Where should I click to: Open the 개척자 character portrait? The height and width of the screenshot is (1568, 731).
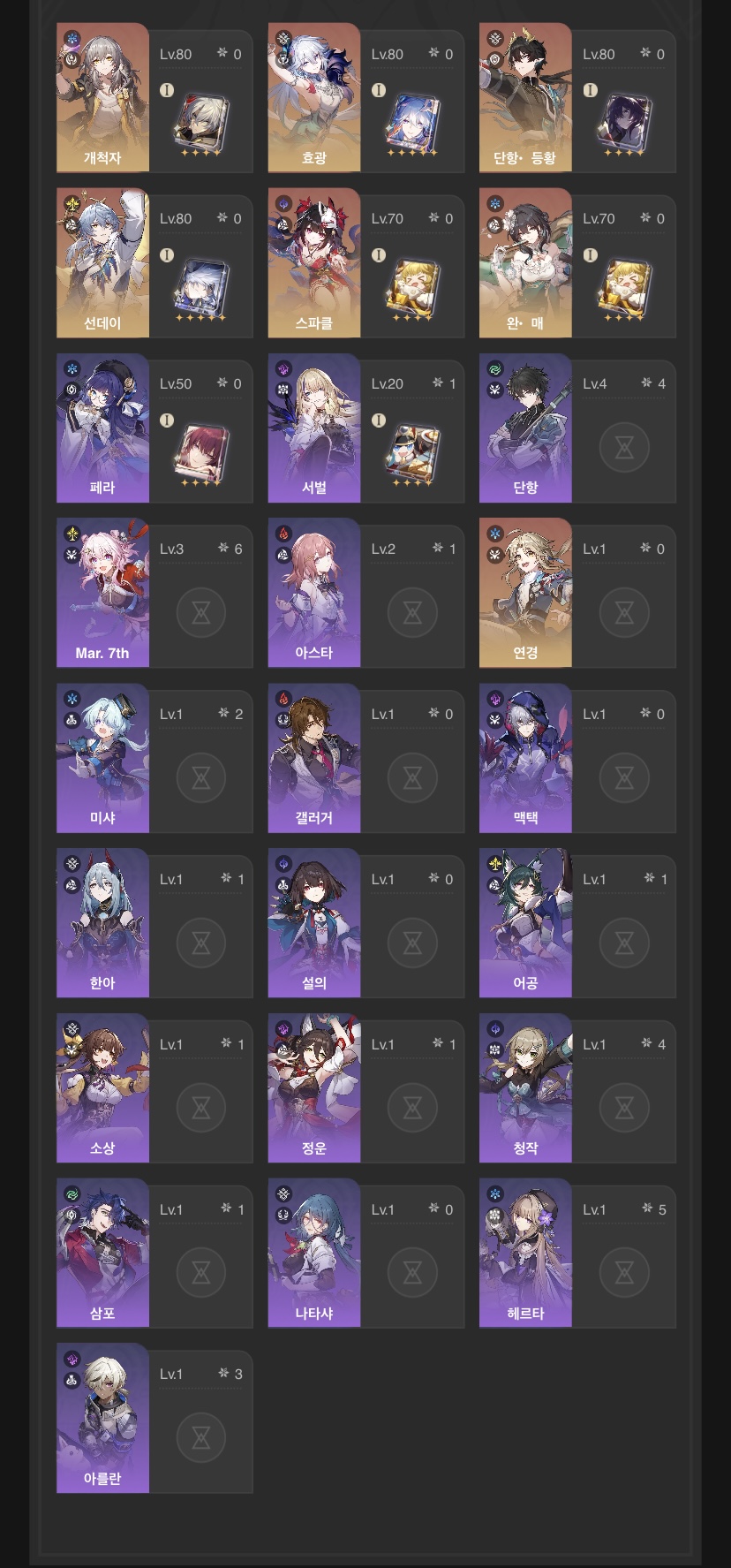click(102, 97)
